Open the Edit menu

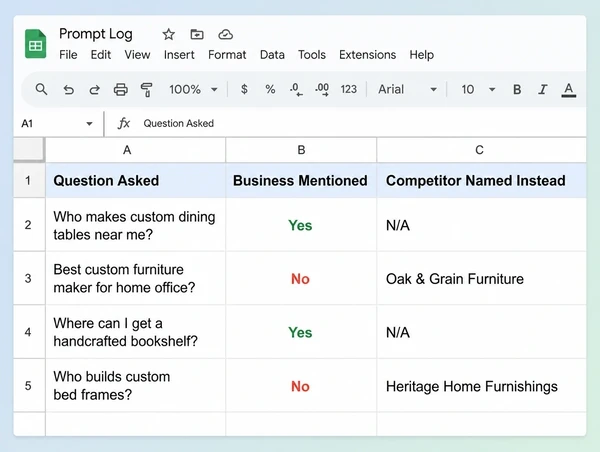pyautogui.click(x=101, y=55)
